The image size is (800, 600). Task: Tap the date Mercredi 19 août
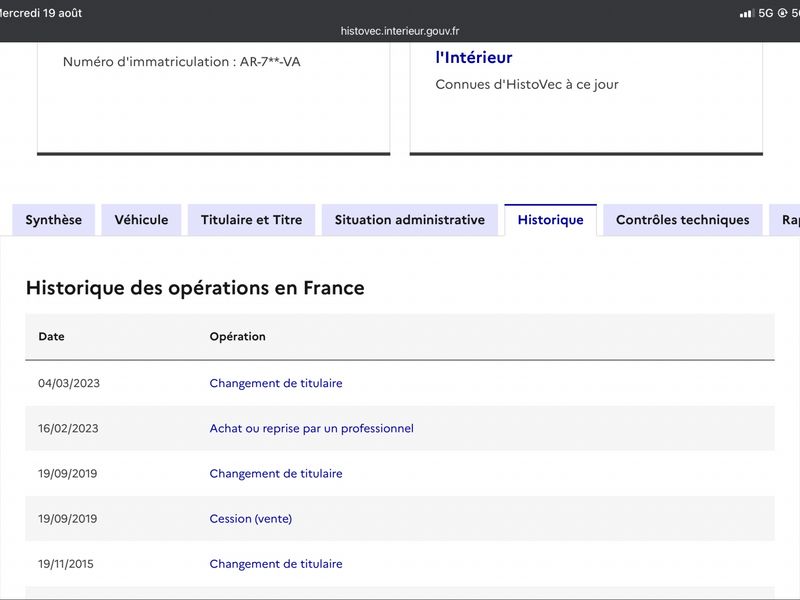[40, 13]
